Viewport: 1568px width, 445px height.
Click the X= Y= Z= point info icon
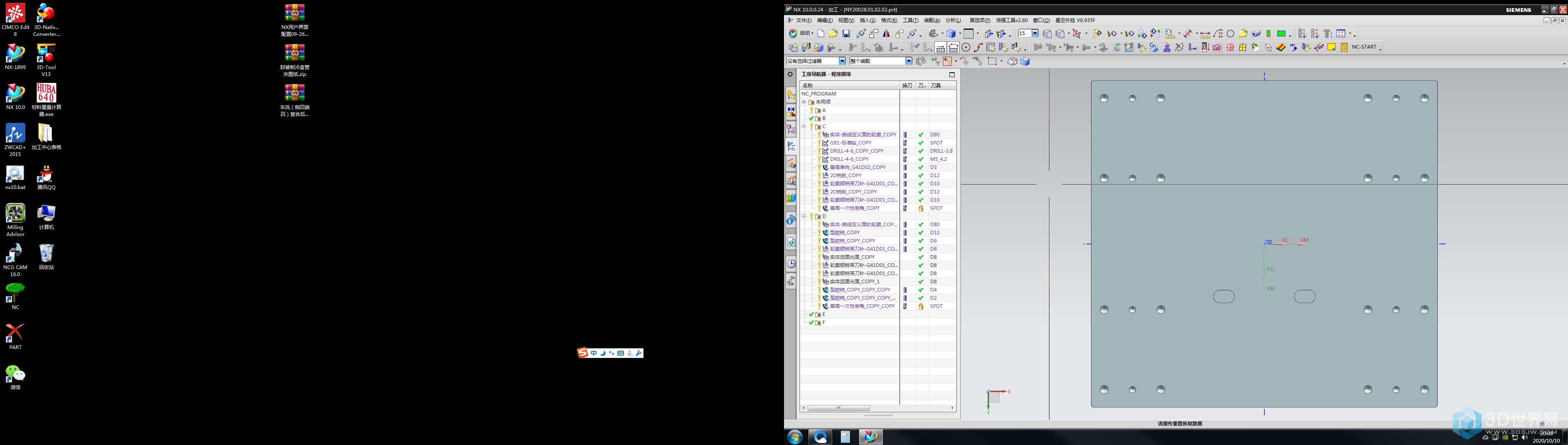pyautogui.click(x=1218, y=33)
